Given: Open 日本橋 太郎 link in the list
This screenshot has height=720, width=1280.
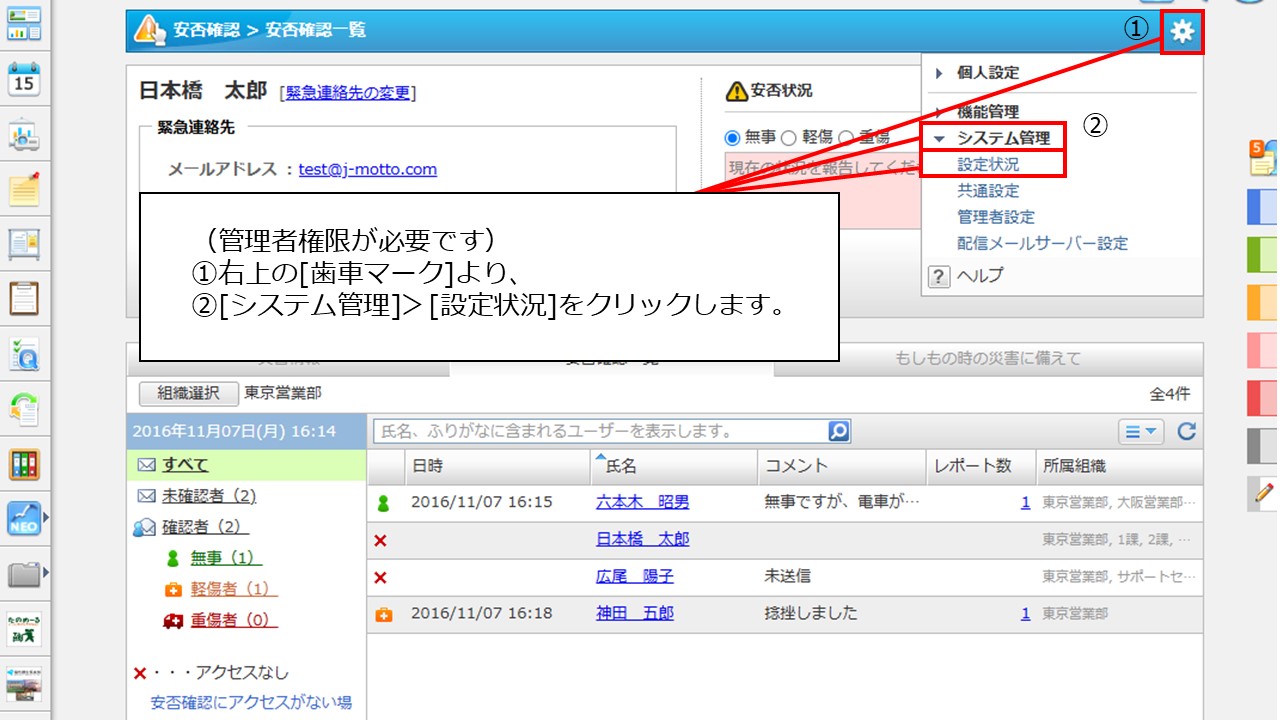Looking at the screenshot, I should [643, 539].
